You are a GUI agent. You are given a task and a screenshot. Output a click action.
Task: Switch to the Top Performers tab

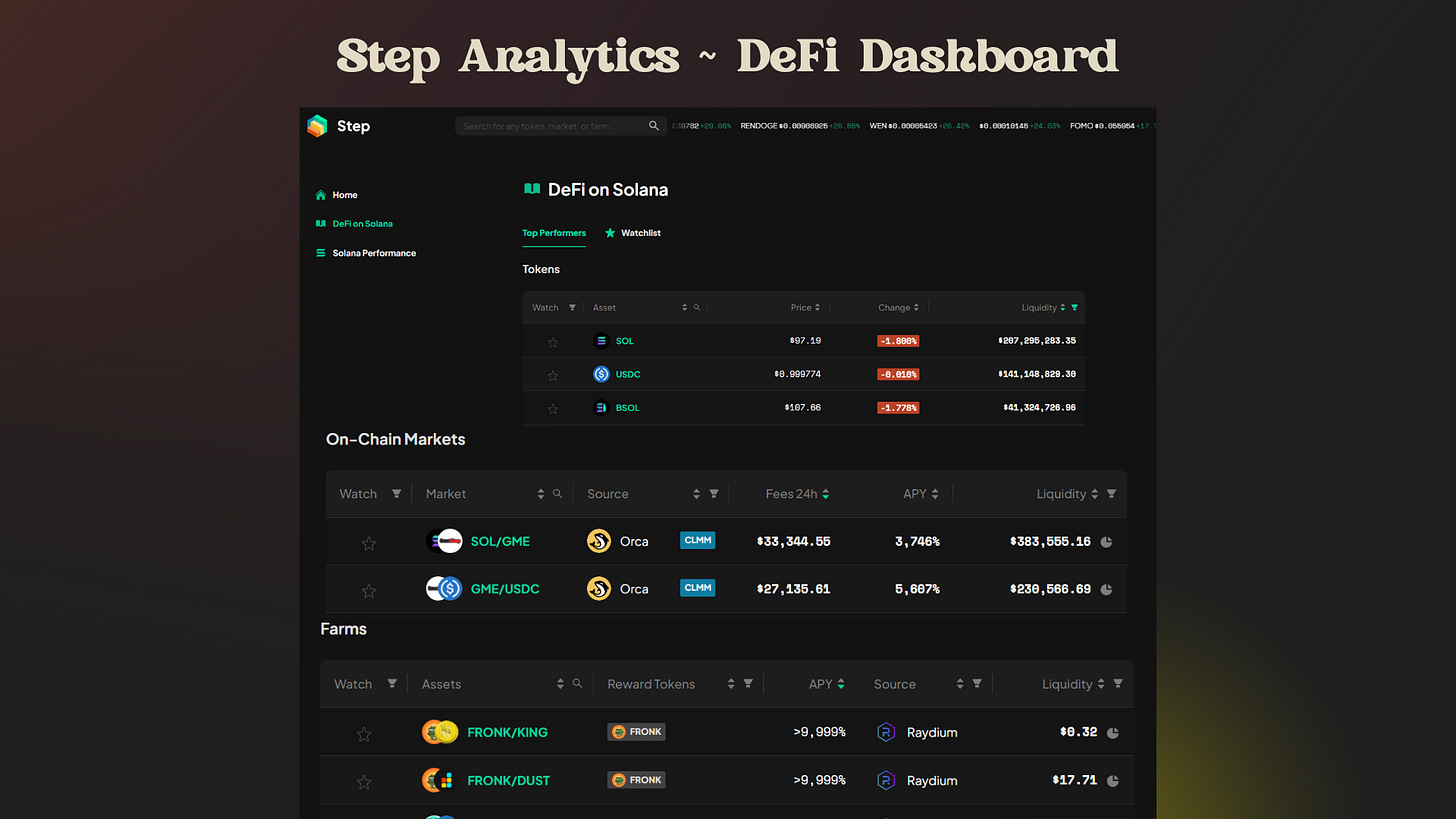(x=554, y=233)
